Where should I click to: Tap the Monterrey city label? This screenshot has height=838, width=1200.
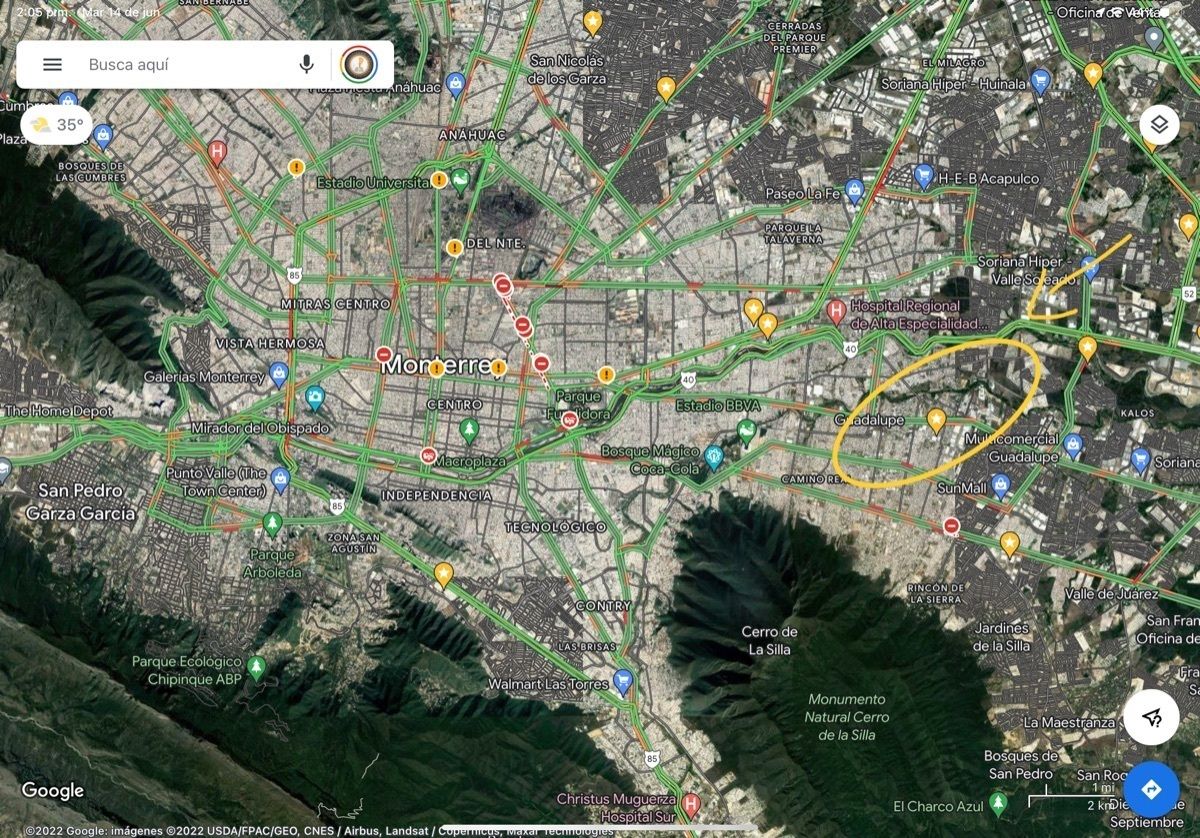point(439,366)
